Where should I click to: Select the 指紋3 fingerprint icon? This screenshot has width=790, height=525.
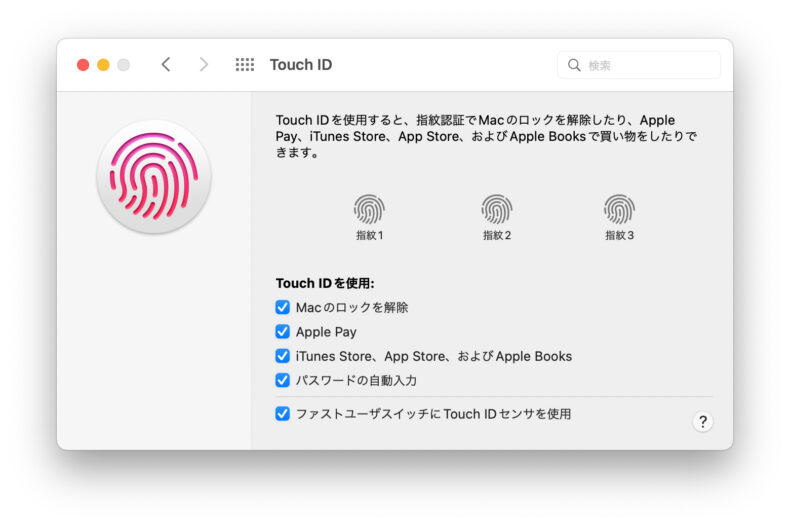[x=619, y=209]
